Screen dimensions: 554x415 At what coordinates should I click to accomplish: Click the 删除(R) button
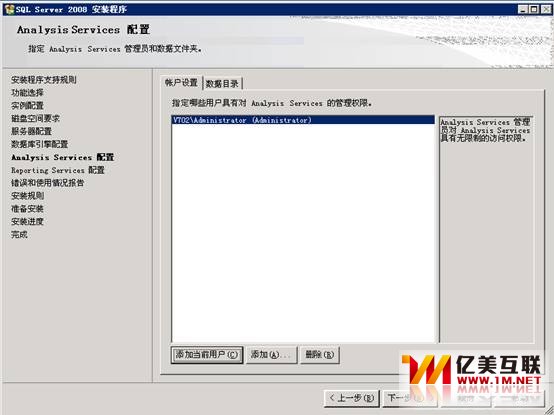pyautogui.click(x=319, y=355)
